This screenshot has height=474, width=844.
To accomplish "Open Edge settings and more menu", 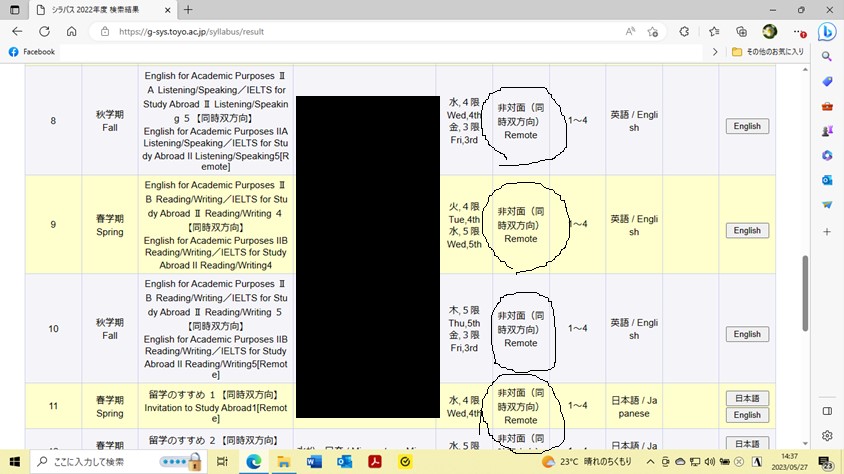I will tap(799, 32).
